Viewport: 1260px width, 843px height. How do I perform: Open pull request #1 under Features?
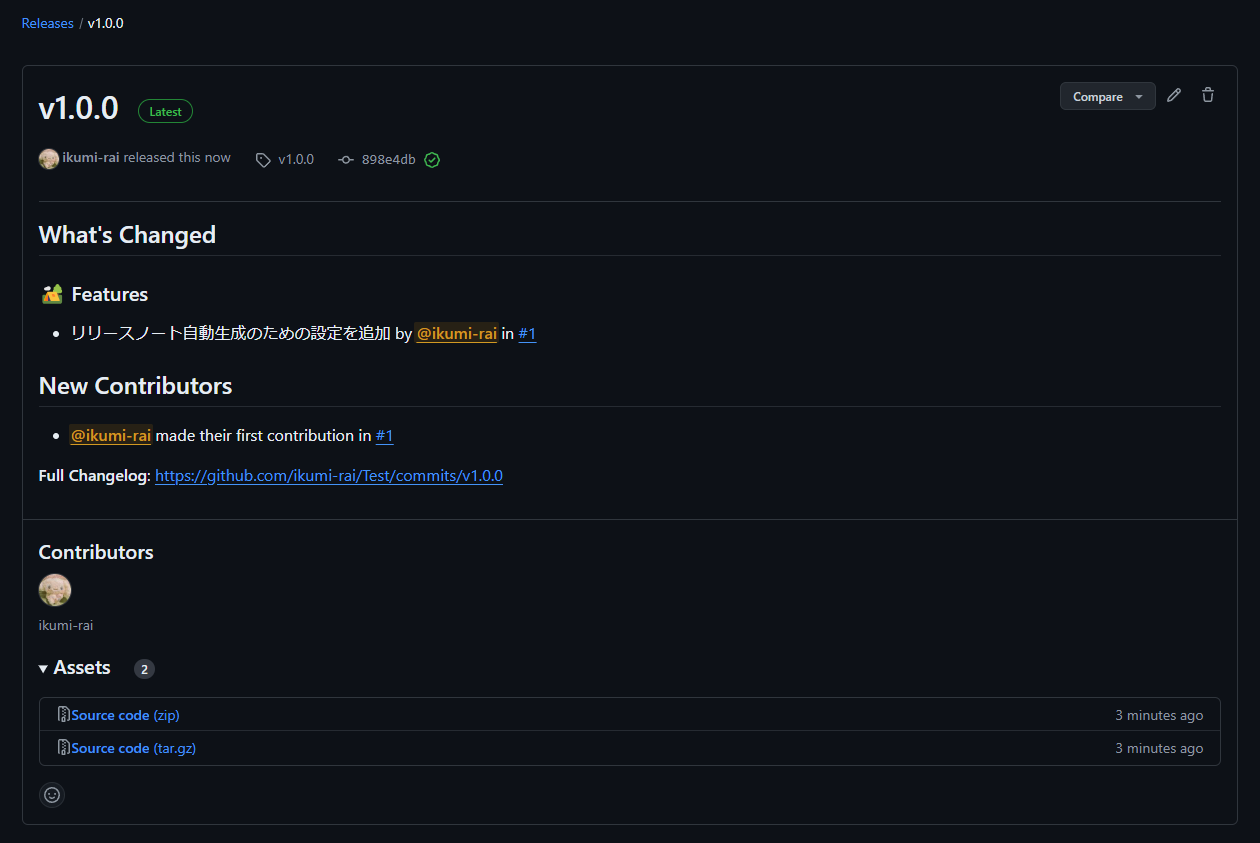(x=527, y=334)
